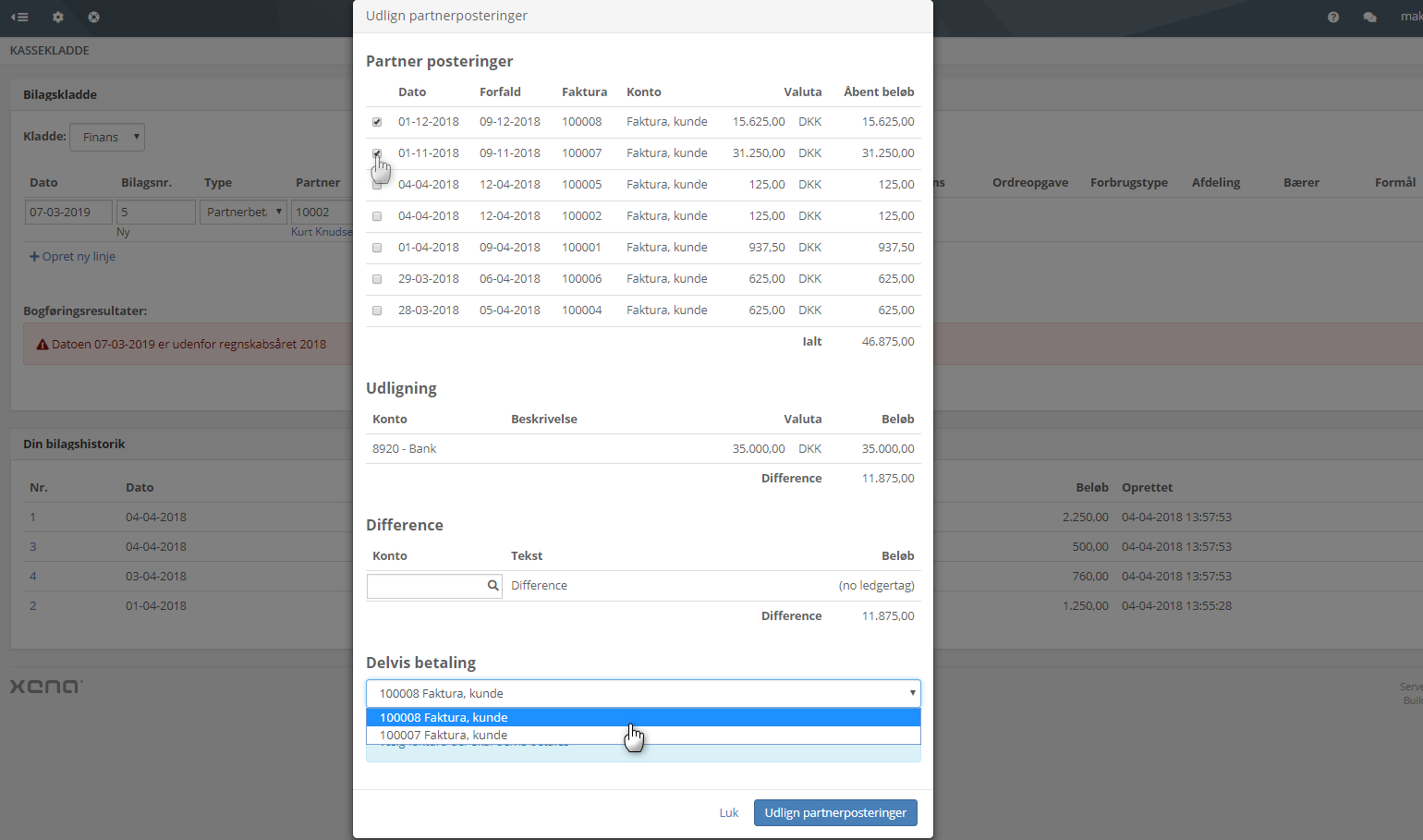Open the help question mark icon
Image resolution: width=1423 pixels, height=840 pixels.
click(1333, 18)
